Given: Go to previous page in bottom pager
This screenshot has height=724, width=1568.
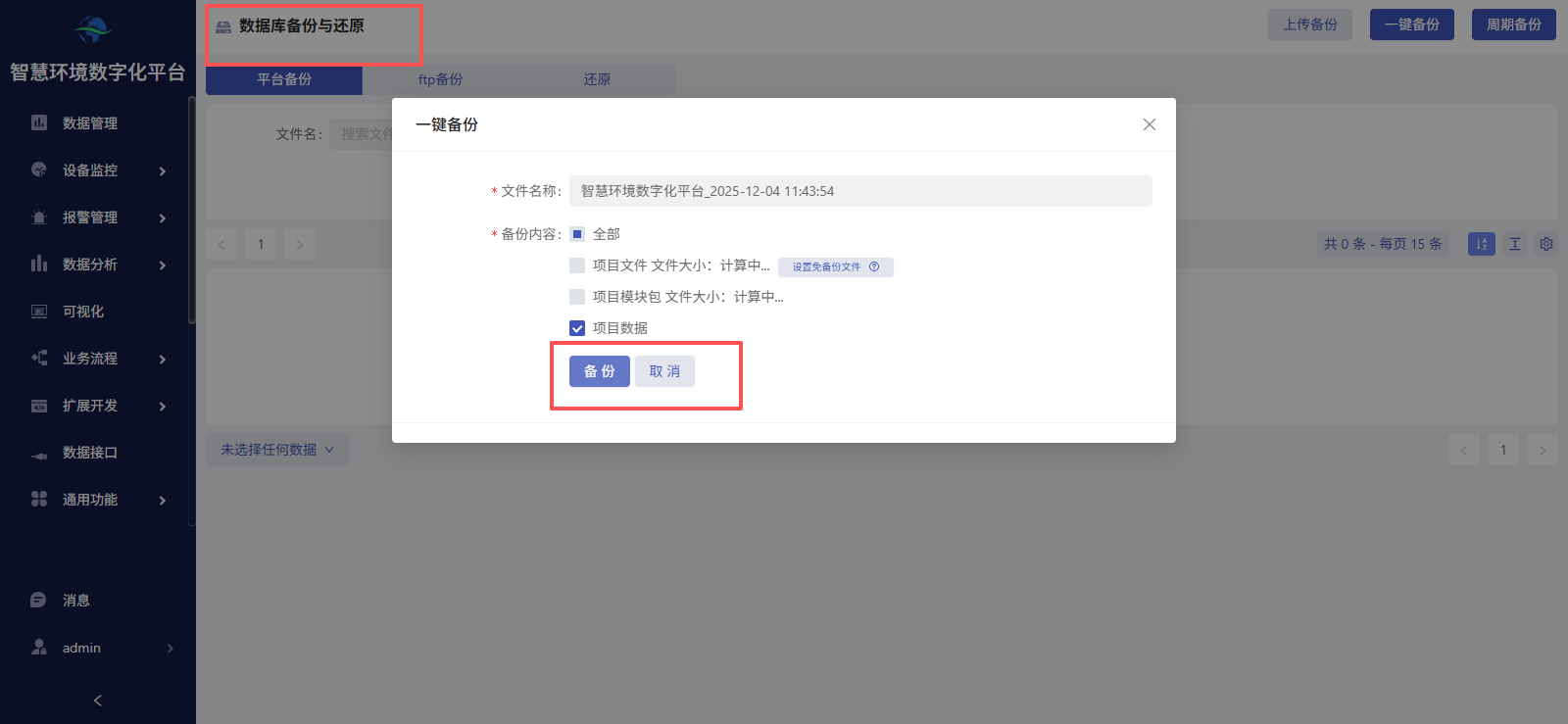Looking at the screenshot, I should click(x=1464, y=450).
